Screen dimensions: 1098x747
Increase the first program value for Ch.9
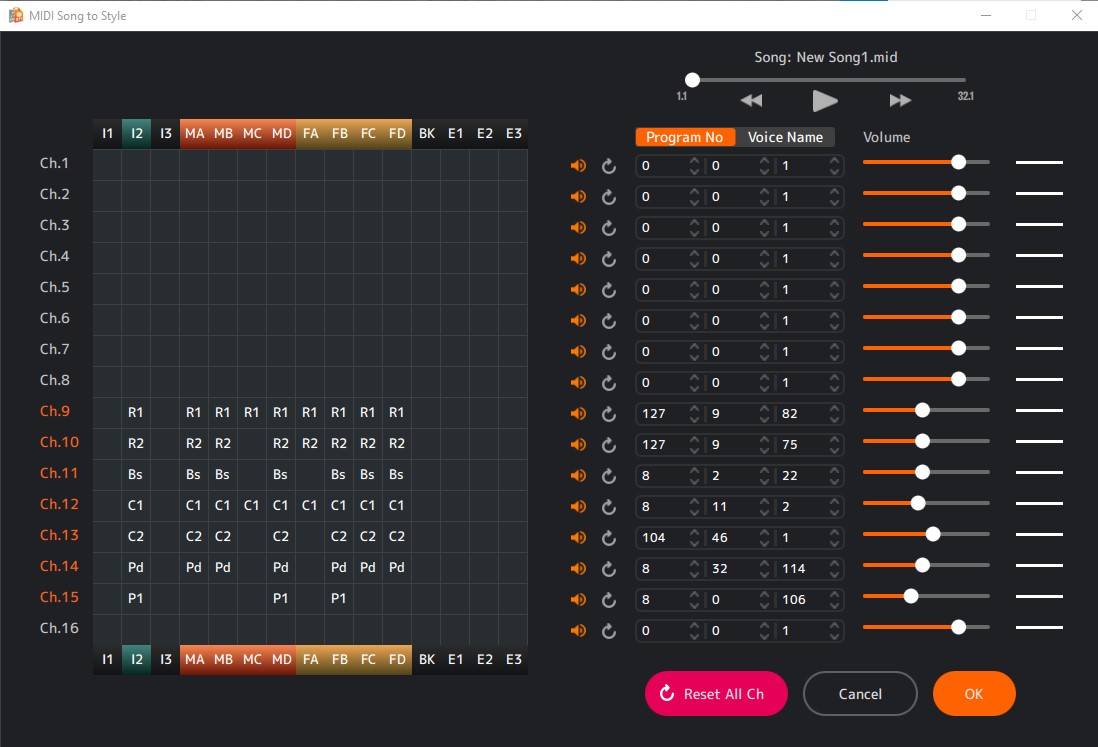point(694,408)
